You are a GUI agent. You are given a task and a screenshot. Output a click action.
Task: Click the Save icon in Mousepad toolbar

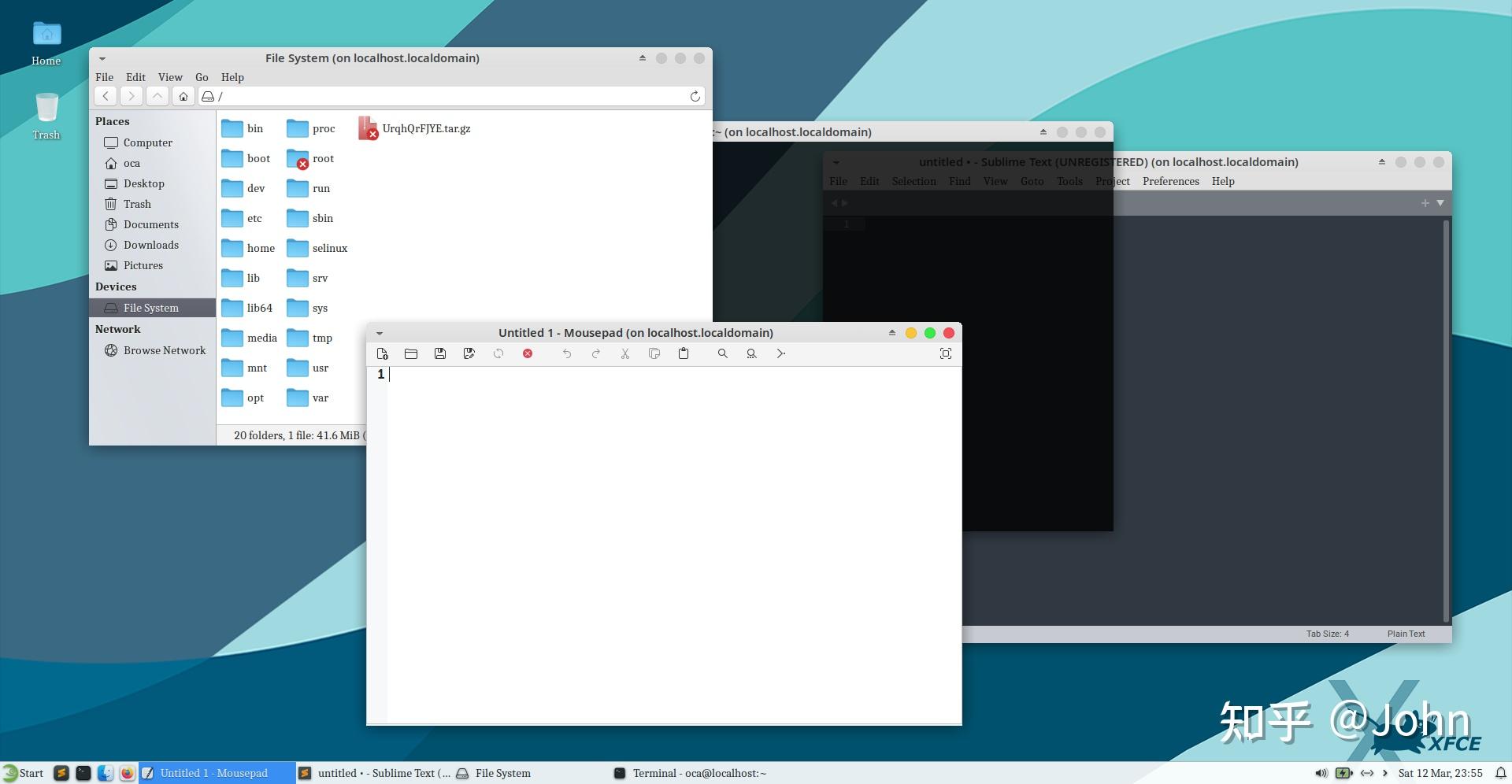coord(440,353)
